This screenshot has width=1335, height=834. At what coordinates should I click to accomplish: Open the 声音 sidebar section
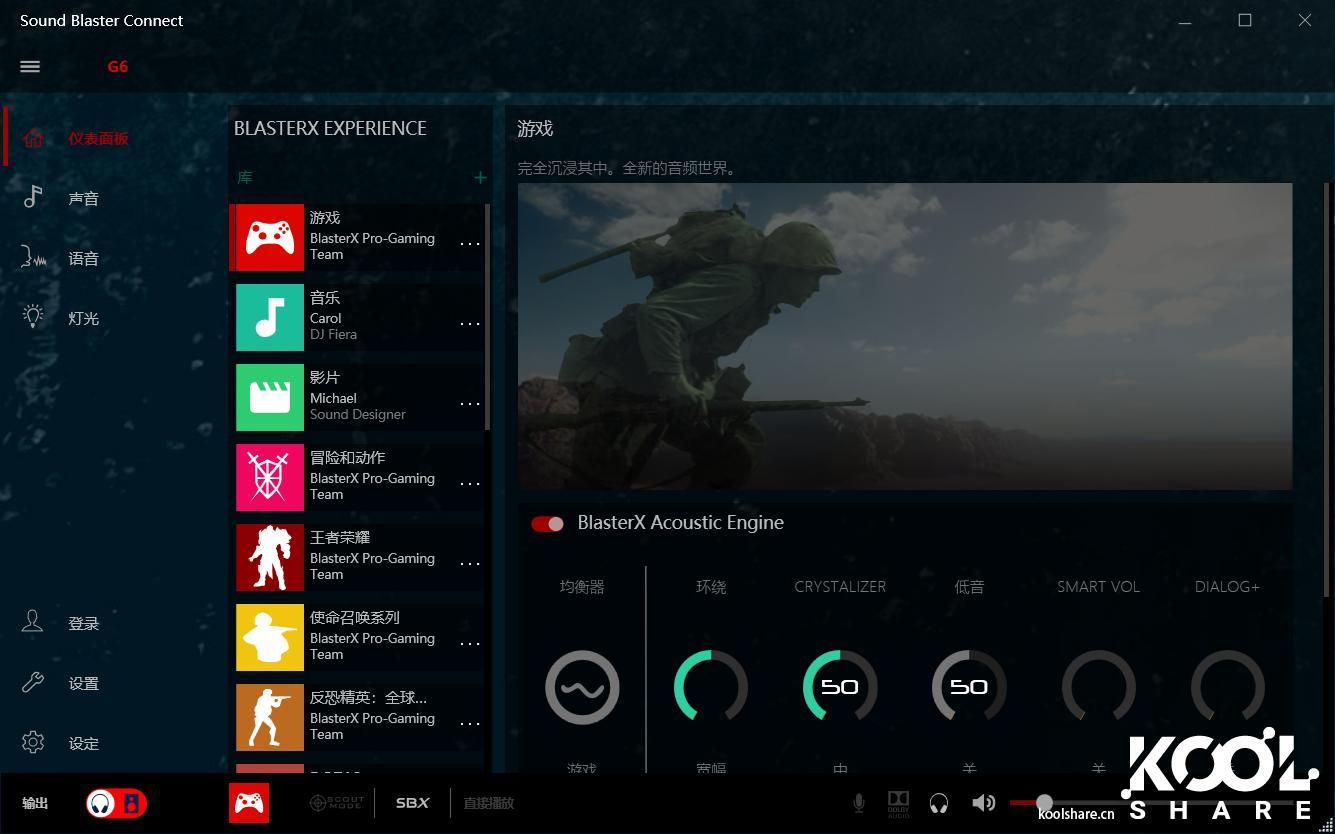(83, 199)
